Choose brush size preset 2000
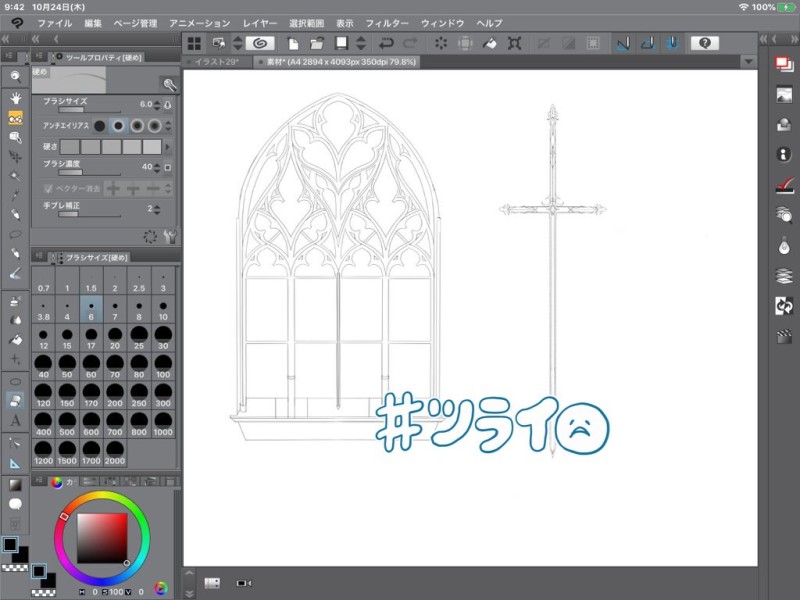Viewport: 800px width, 600px height. (114, 456)
